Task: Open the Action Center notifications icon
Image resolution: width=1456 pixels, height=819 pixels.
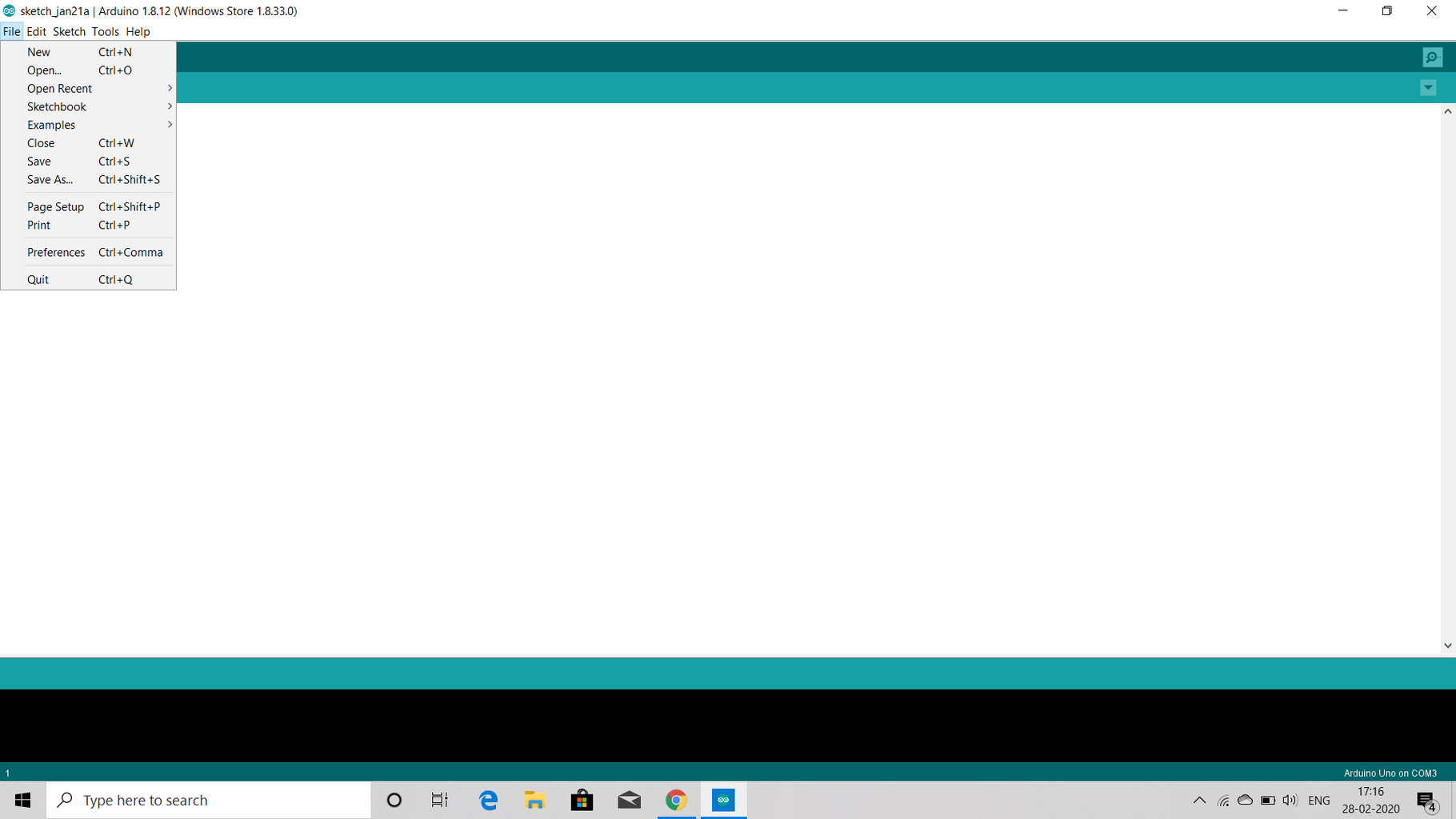Action: pos(1427,800)
